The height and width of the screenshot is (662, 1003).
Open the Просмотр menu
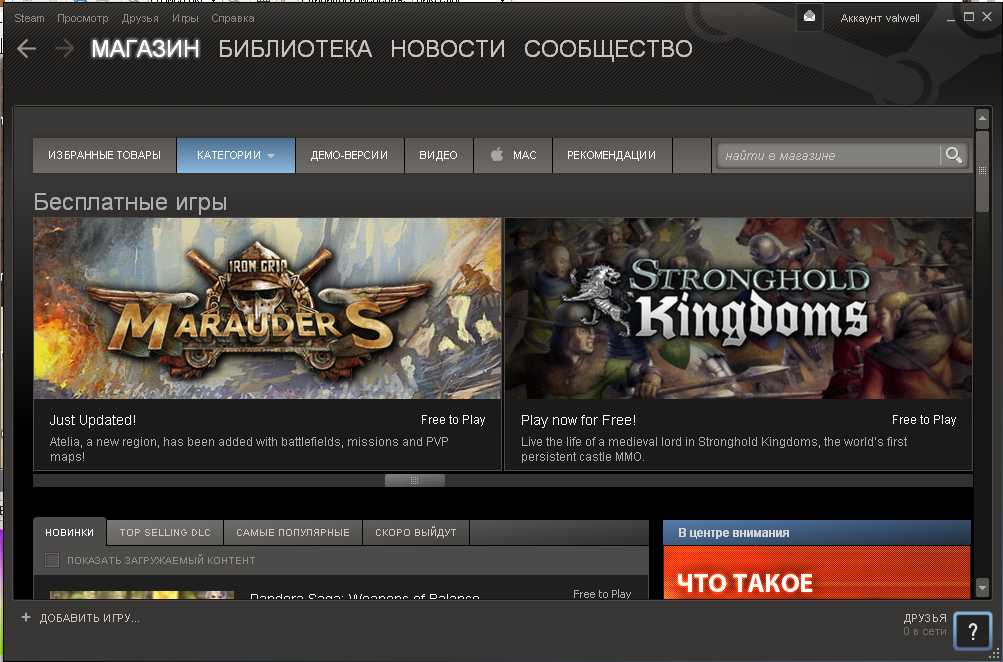tap(83, 18)
